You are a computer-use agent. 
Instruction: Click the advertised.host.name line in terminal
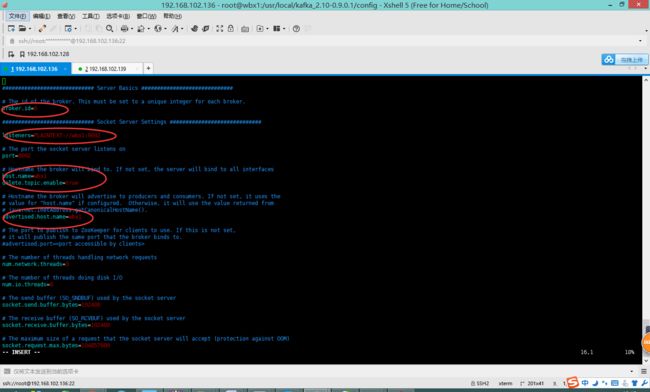point(42,217)
